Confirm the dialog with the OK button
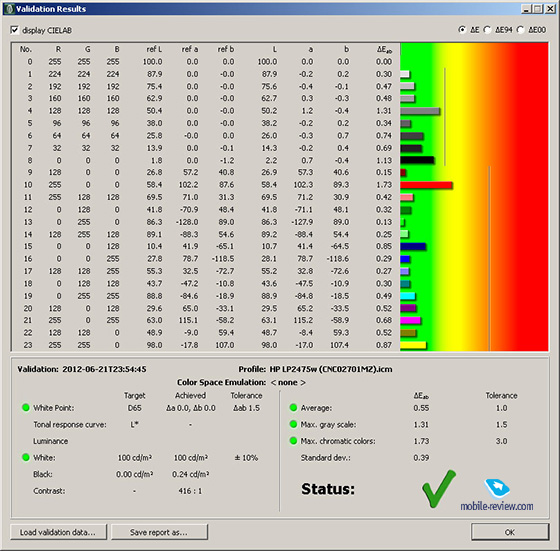This screenshot has width=560, height=551. [510, 532]
